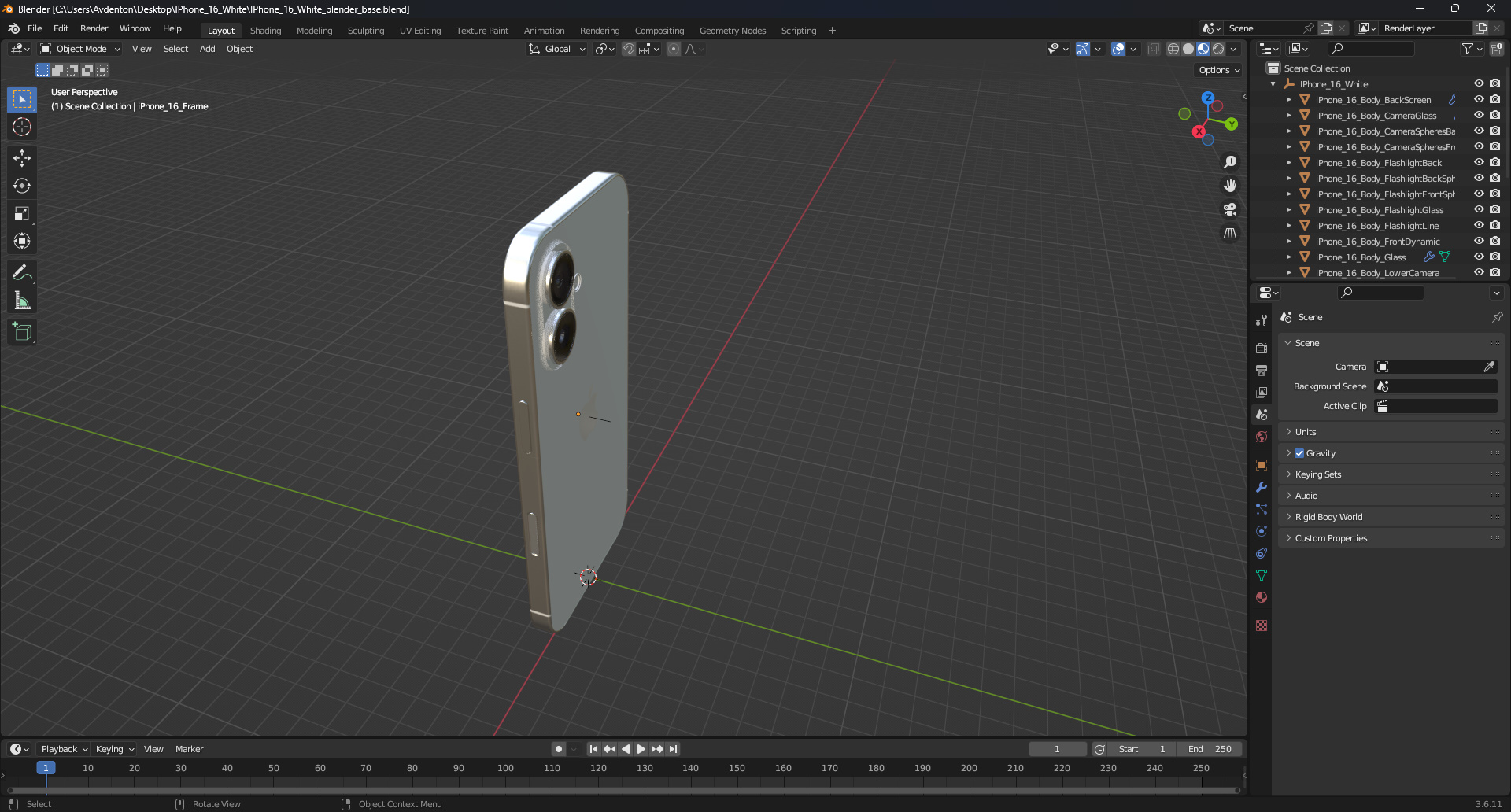Expand the Audio panel
Image resolution: width=1511 pixels, height=812 pixels.
point(1391,496)
